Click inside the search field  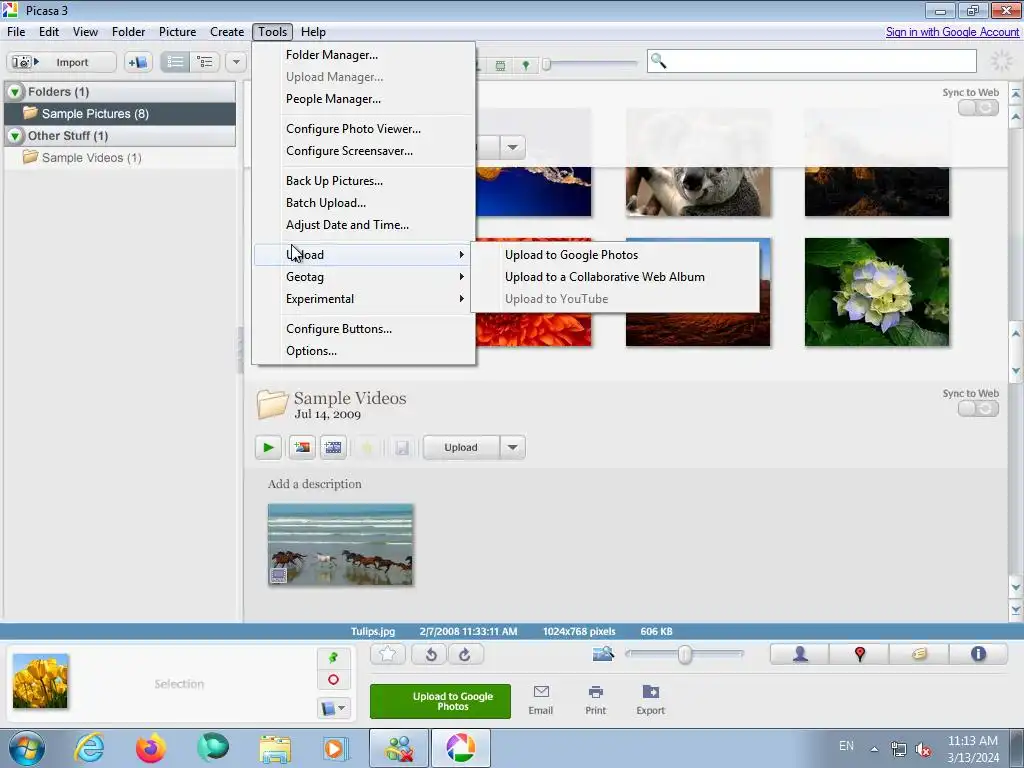coord(812,61)
